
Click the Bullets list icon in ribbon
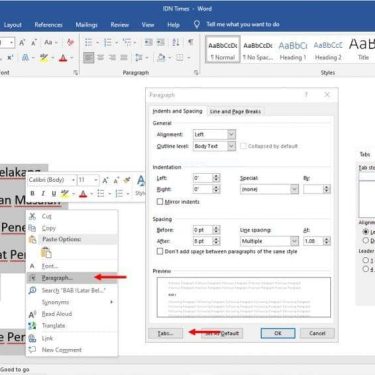point(88,42)
